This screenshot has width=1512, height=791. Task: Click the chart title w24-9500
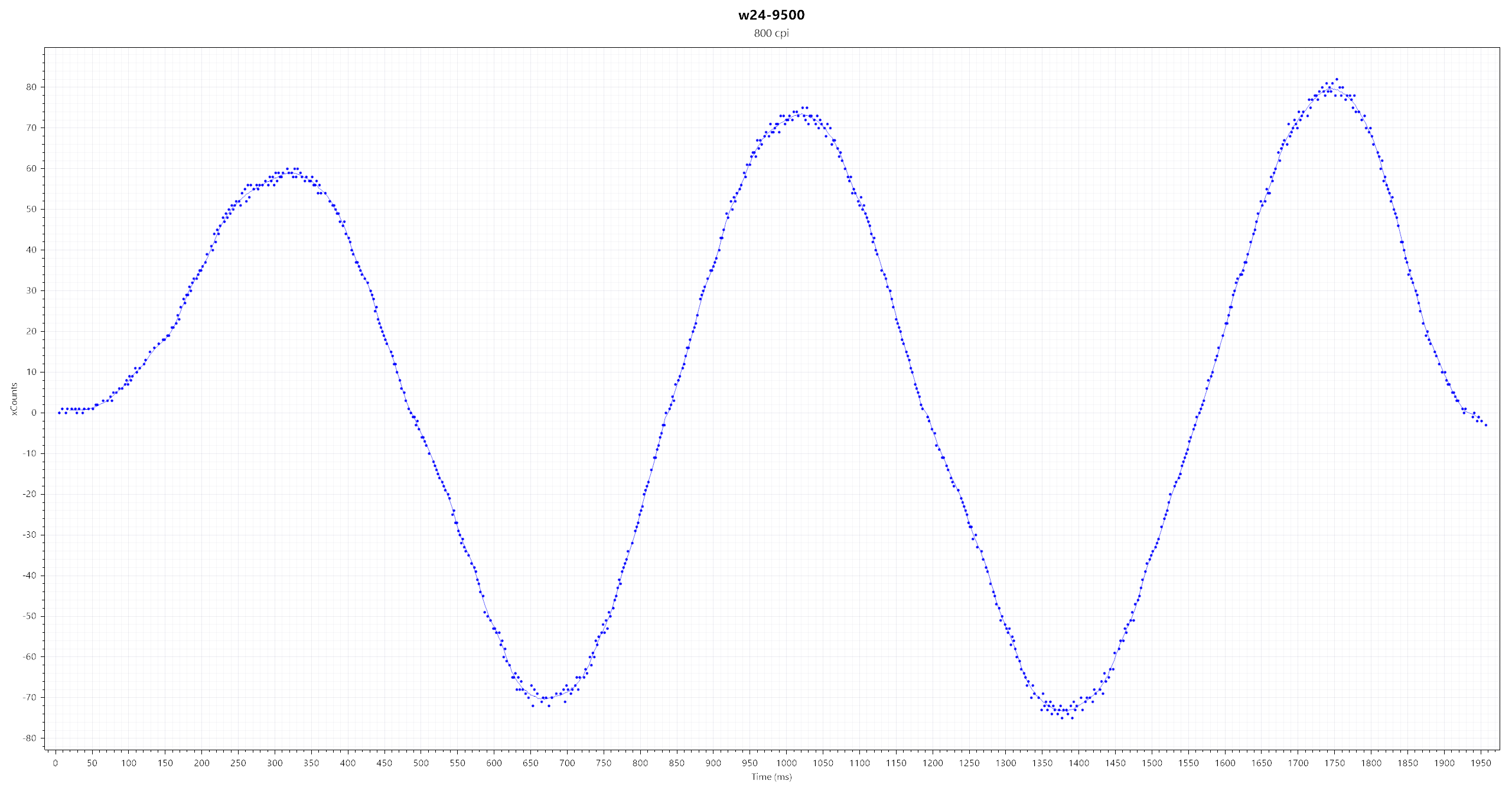tap(771, 15)
